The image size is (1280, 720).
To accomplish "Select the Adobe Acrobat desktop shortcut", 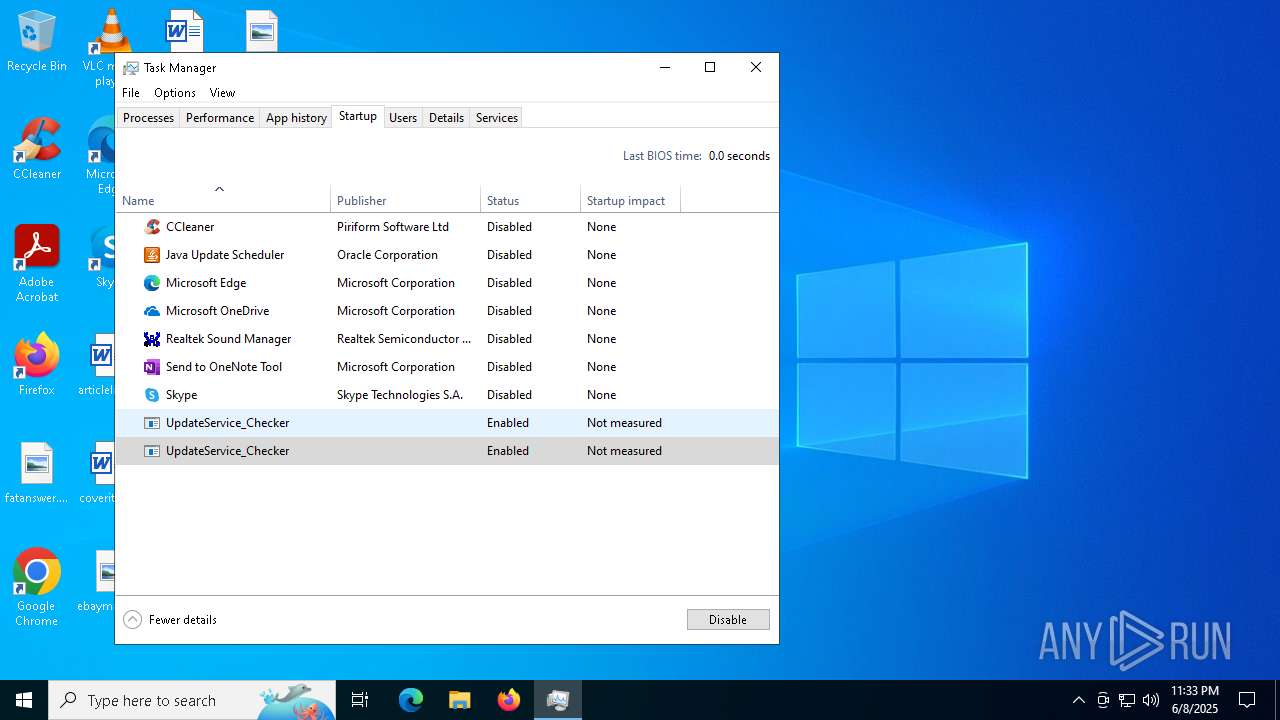I will [37, 264].
